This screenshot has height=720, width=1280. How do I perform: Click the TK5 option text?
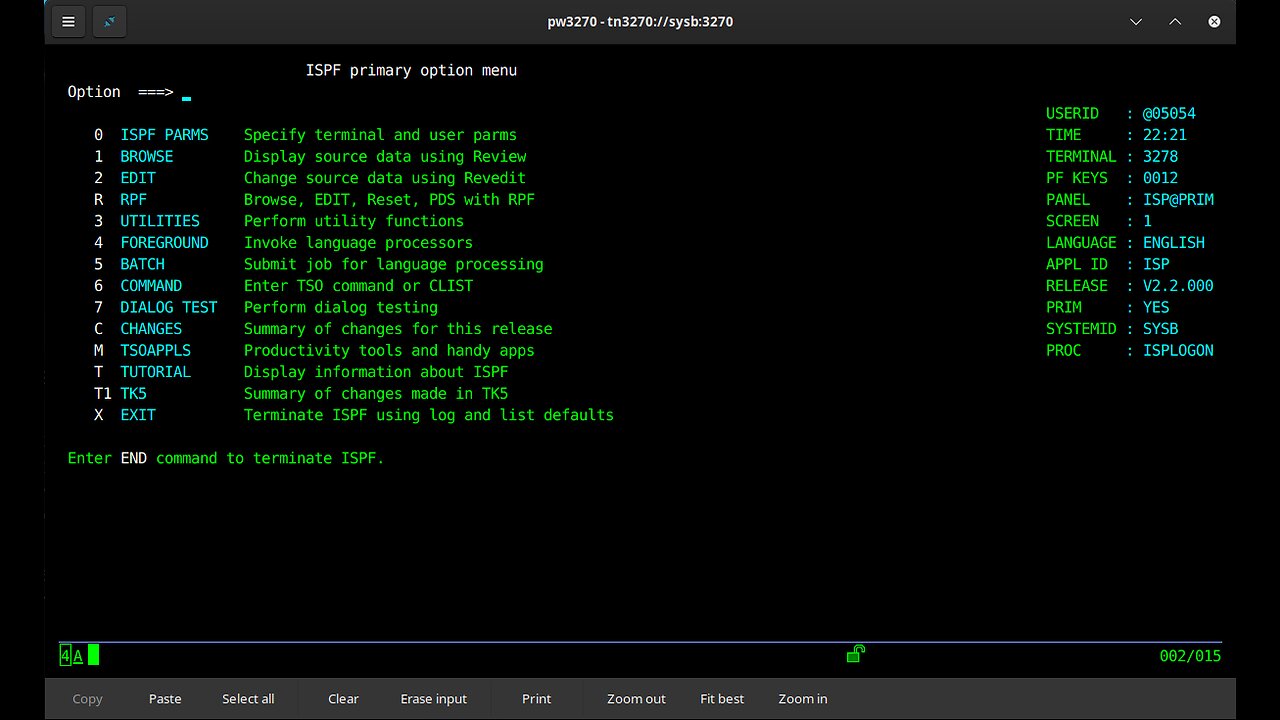coord(134,393)
